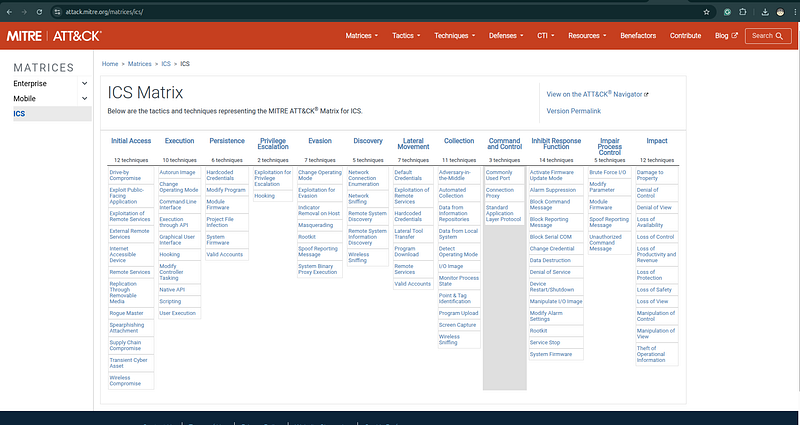This screenshot has width=800, height=425.
Task: Click the green extension icon in toolbar
Action: tap(728, 12)
